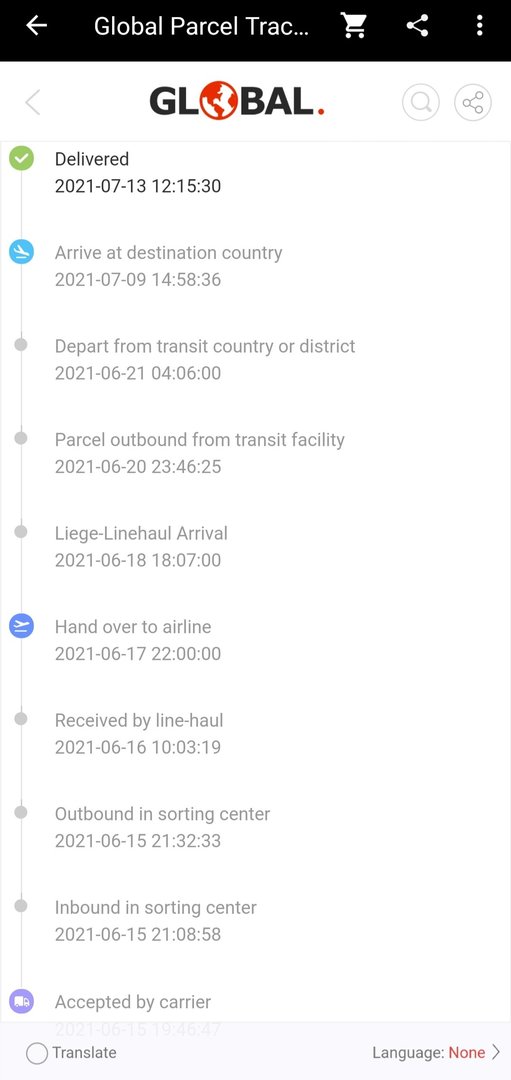Tap the GLOBAL logo
Screen dimensions: 511x1080
click(237, 102)
